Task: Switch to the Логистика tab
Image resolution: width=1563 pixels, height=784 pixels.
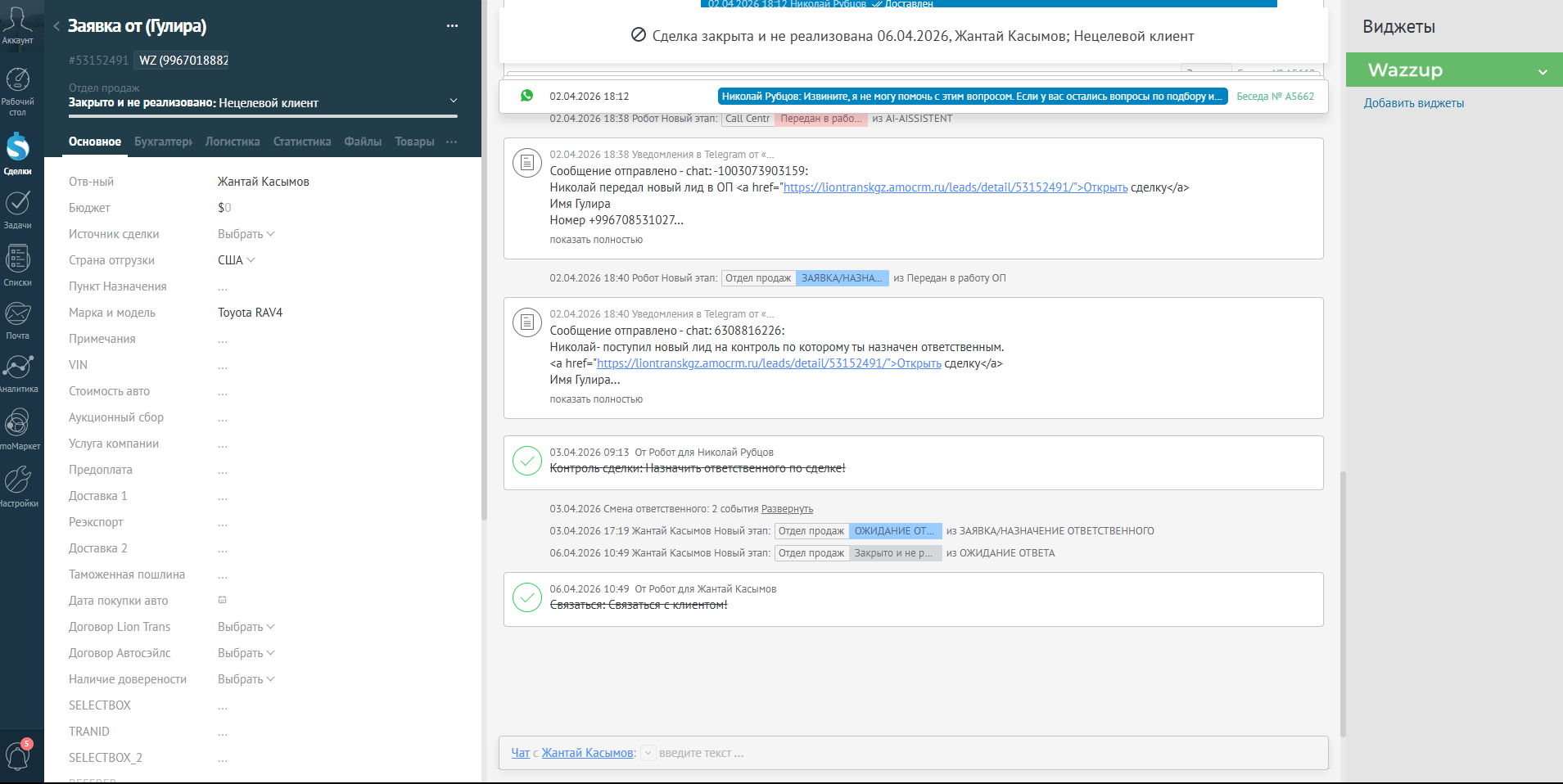Action: pos(233,142)
